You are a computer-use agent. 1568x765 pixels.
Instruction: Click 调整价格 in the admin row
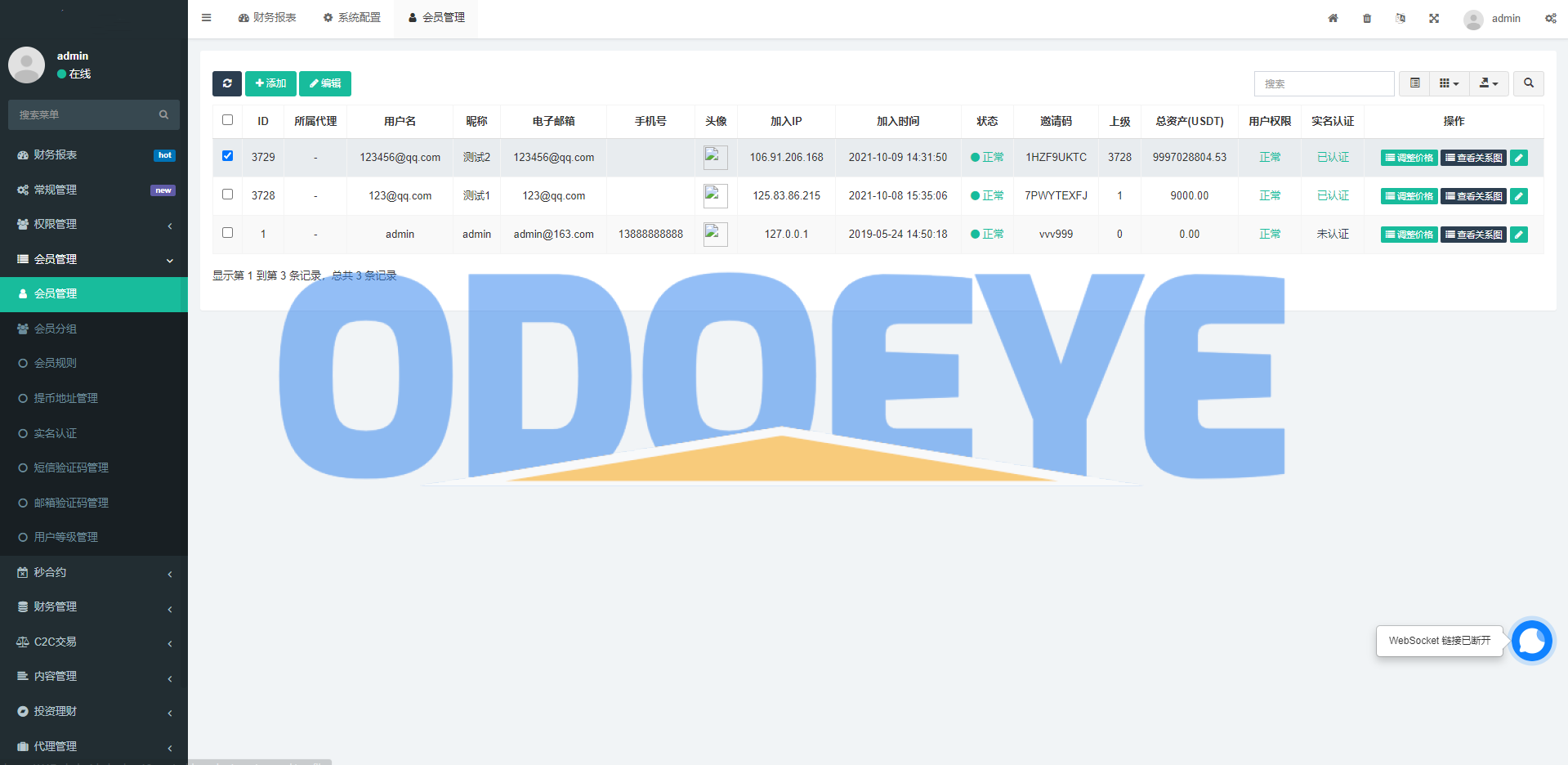click(x=1409, y=235)
